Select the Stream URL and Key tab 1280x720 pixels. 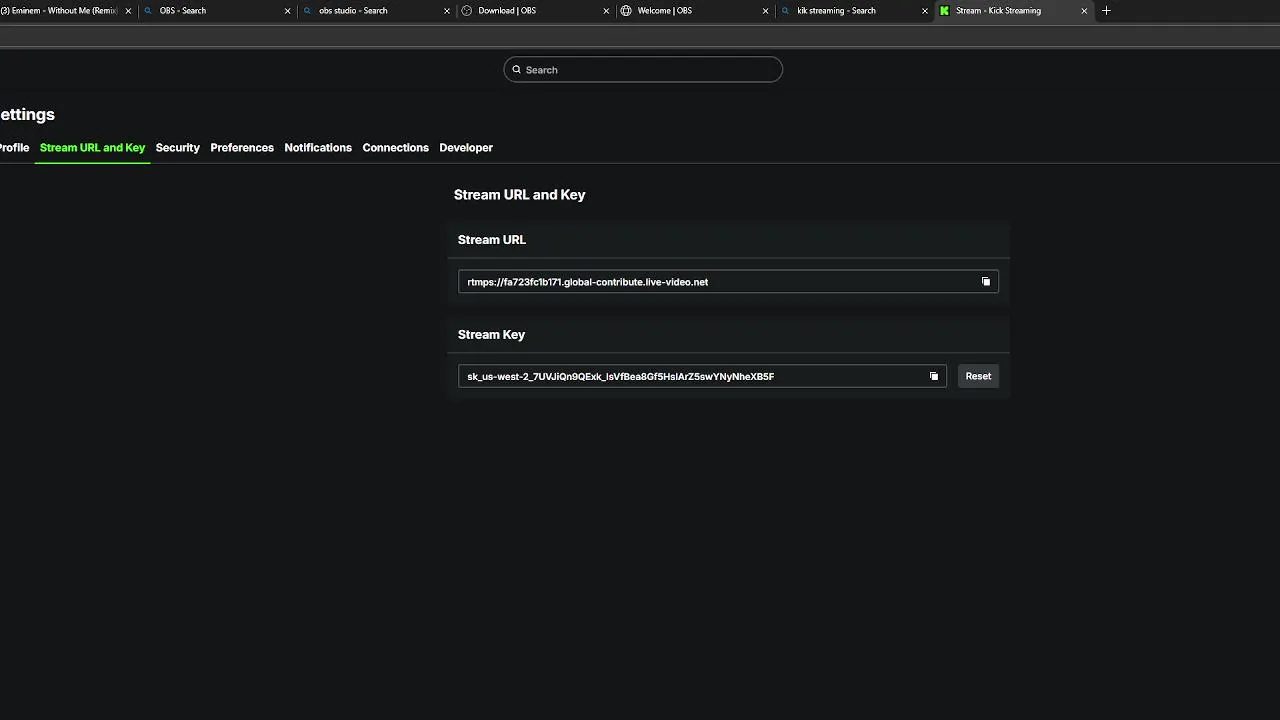(92, 148)
